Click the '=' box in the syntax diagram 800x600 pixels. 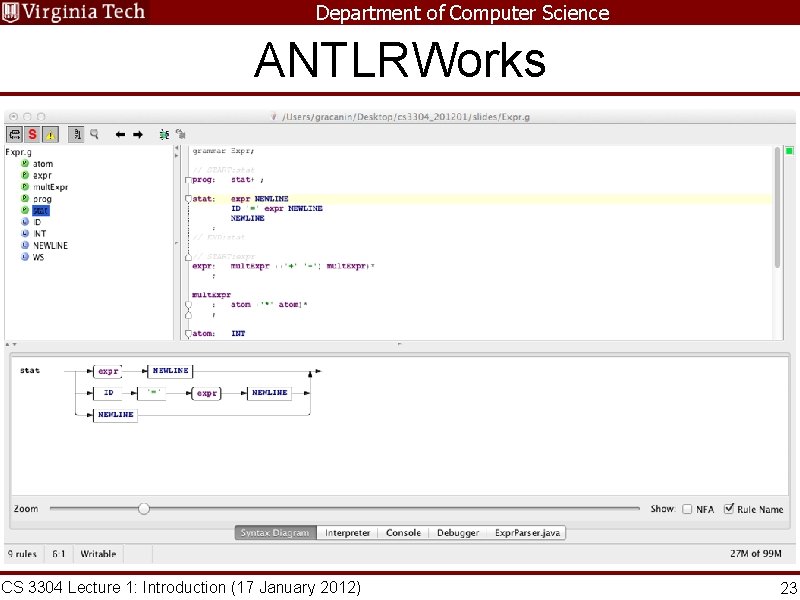pos(152,393)
